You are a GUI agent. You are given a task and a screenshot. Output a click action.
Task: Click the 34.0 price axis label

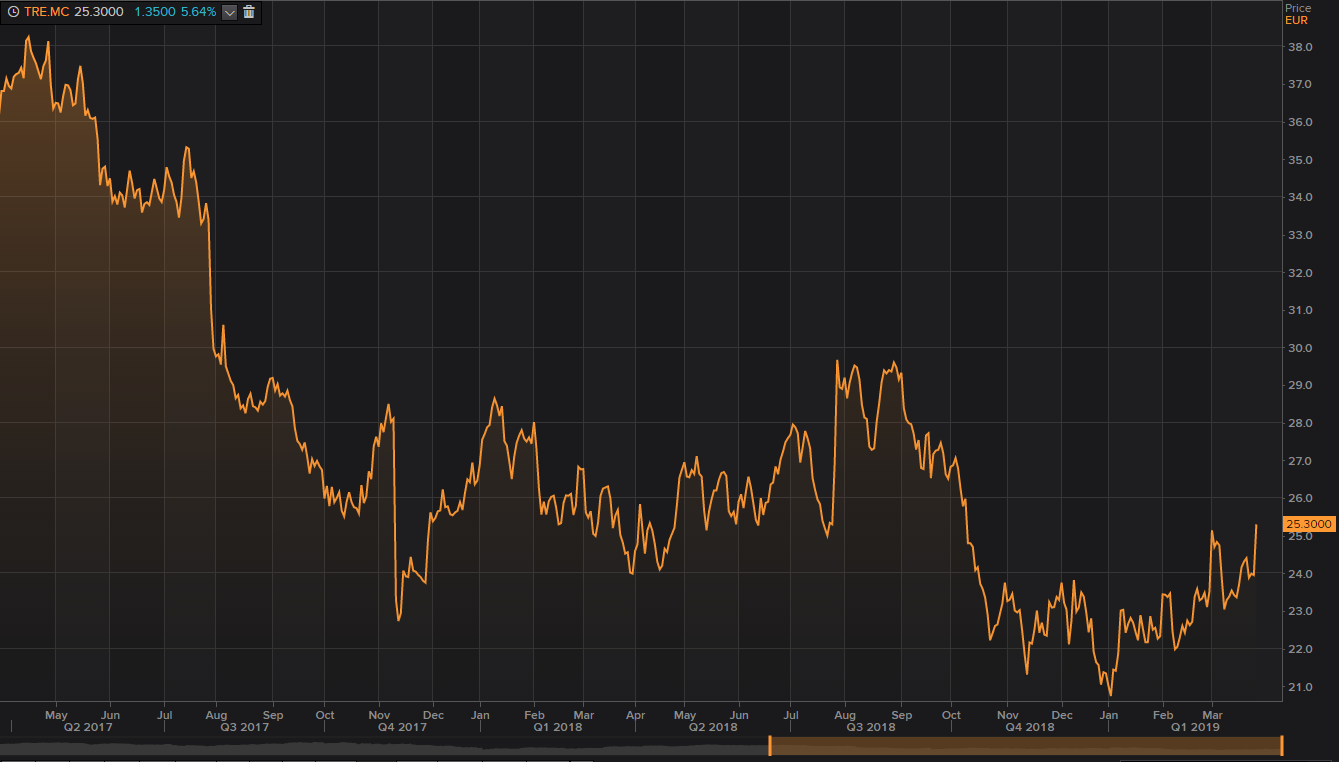click(x=1300, y=197)
